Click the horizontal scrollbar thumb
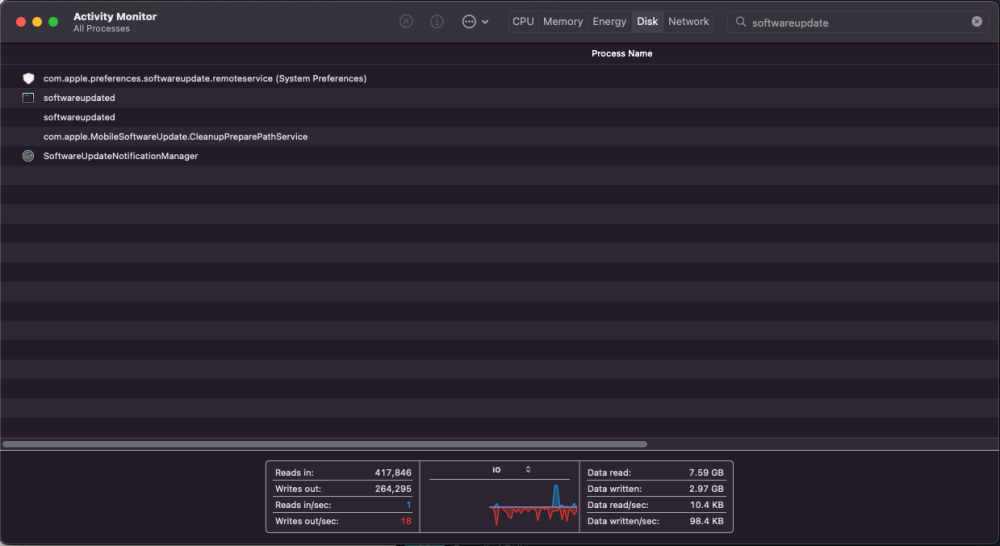This screenshot has width=1000, height=546. [x=325, y=444]
